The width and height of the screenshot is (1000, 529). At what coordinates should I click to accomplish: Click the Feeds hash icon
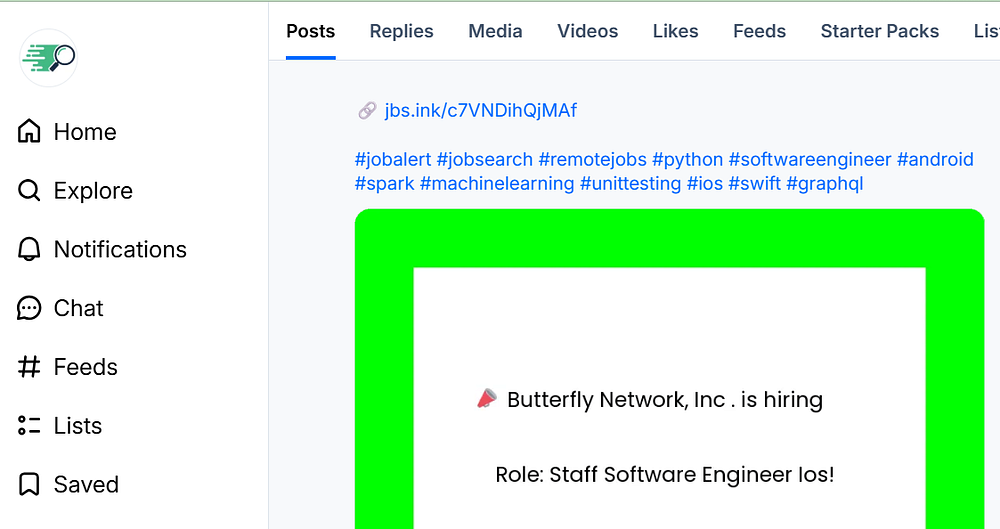29,366
